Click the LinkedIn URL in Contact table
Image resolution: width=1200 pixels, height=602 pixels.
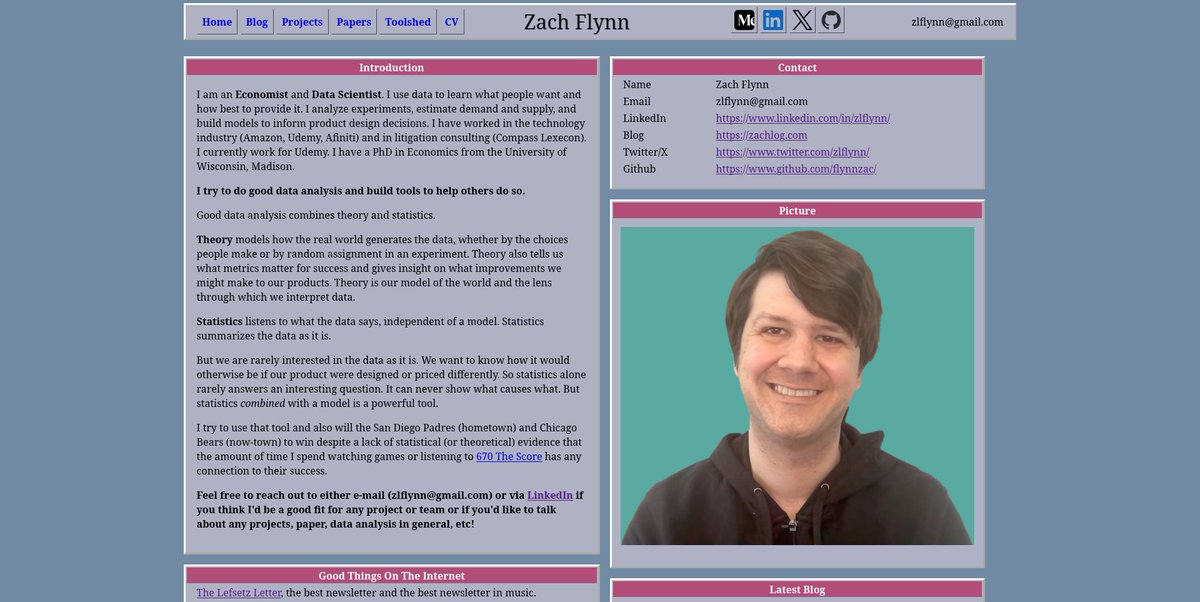pyautogui.click(x=802, y=117)
